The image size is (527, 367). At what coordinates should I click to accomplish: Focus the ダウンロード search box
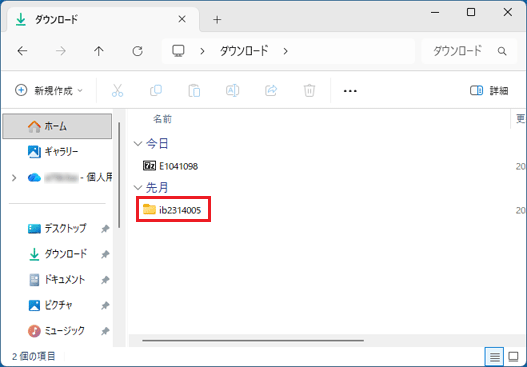tap(469, 51)
